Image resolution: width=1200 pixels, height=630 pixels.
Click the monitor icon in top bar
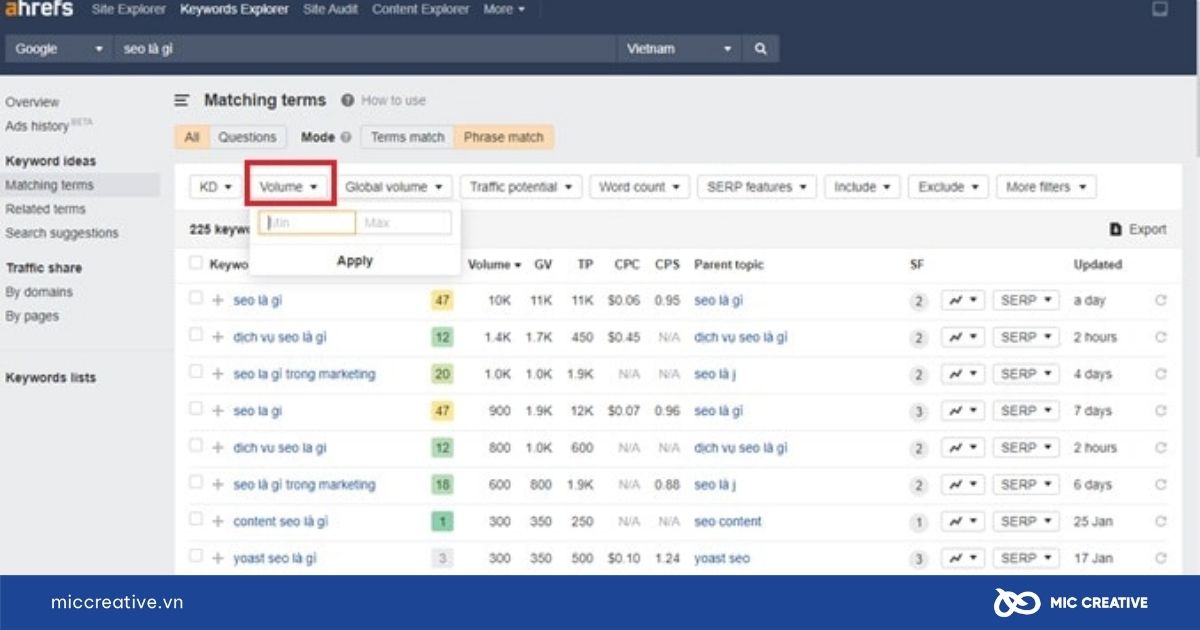tap(1159, 10)
